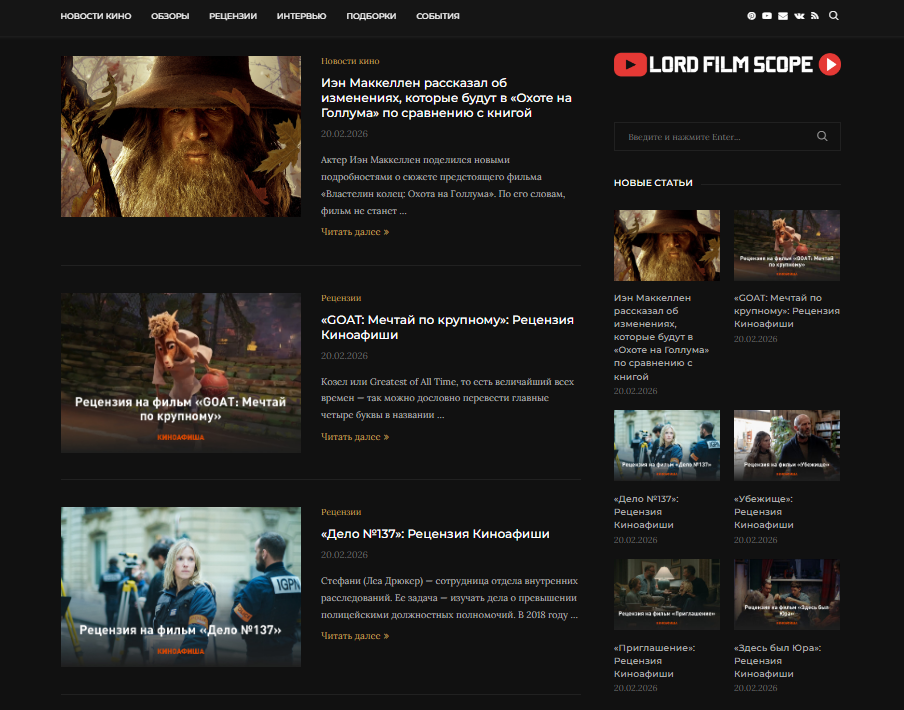The width and height of the screenshot is (904, 710).
Task: Open the YouTube icon in header
Action: 767,16
